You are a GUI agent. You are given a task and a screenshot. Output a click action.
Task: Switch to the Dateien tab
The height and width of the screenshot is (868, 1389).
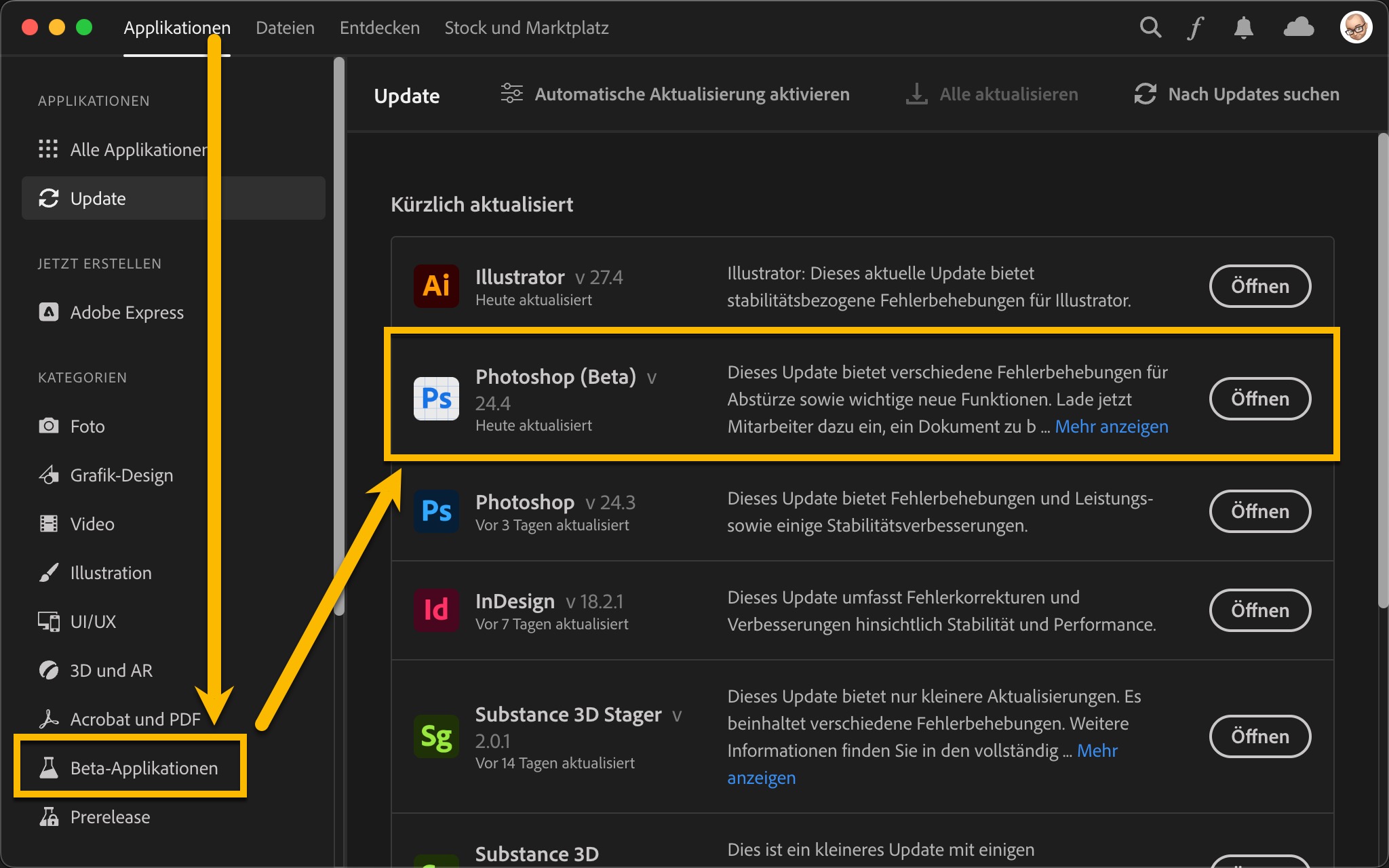pos(285,28)
